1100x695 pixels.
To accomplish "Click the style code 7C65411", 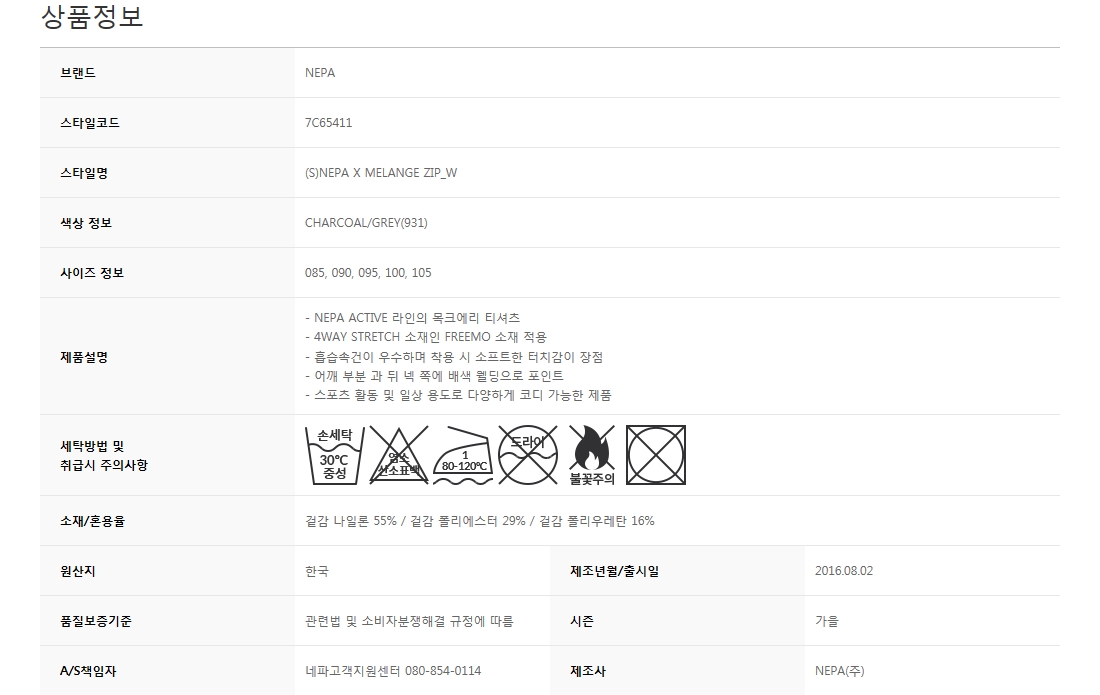I will (328, 123).
